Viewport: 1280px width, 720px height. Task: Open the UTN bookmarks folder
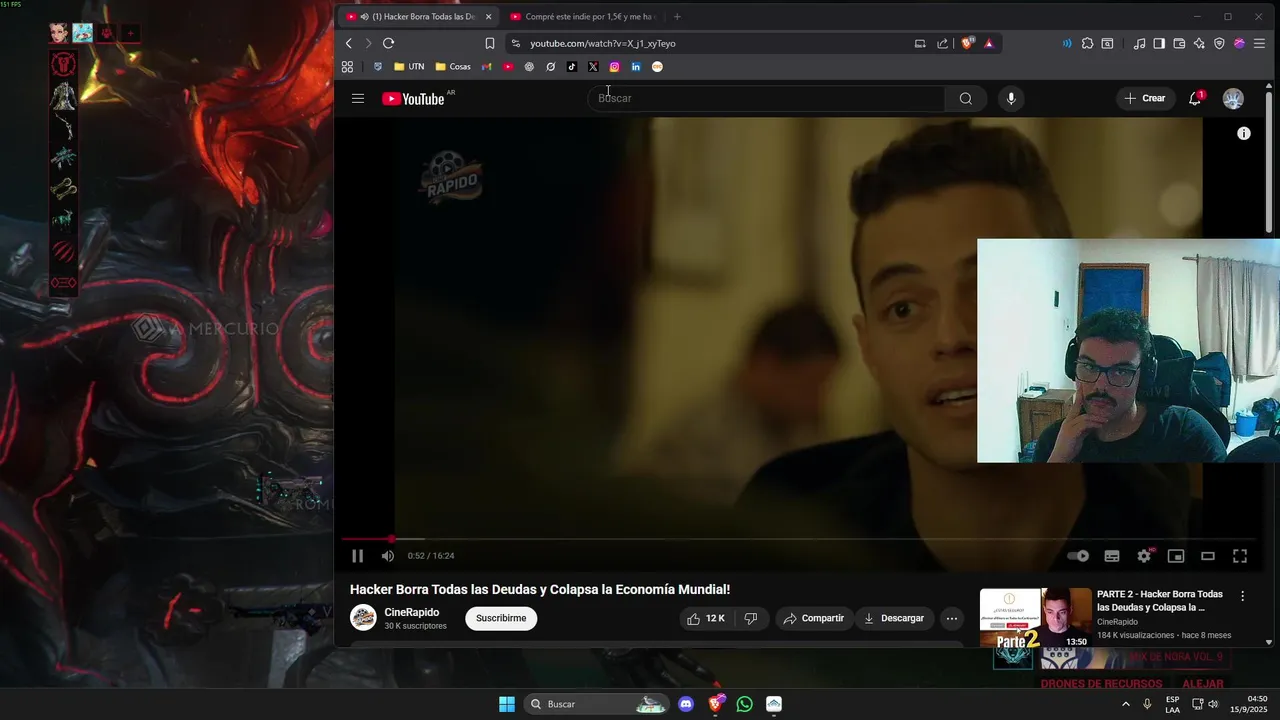tap(409, 67)
